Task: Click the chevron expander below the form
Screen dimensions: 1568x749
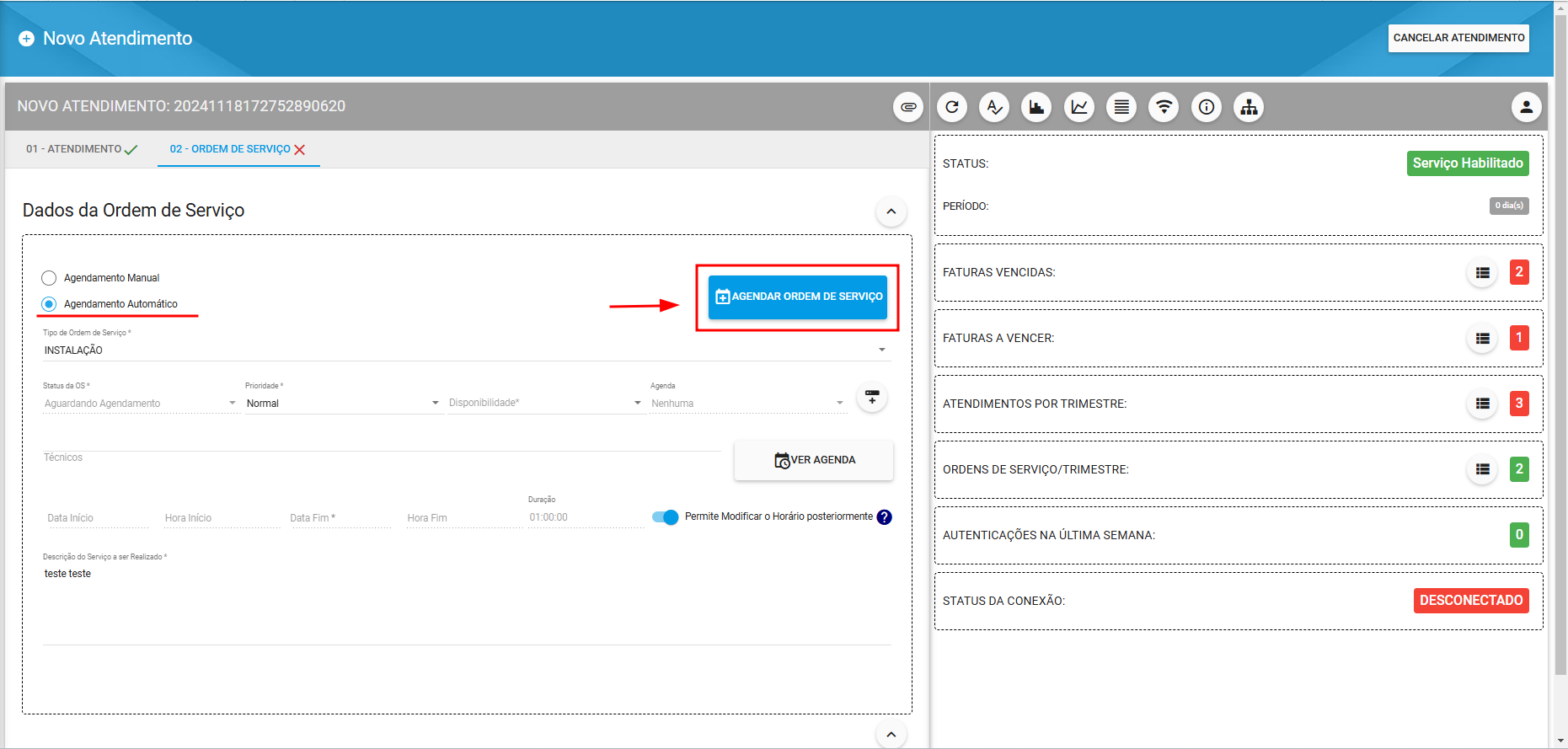Action: [x=891, y=734]
